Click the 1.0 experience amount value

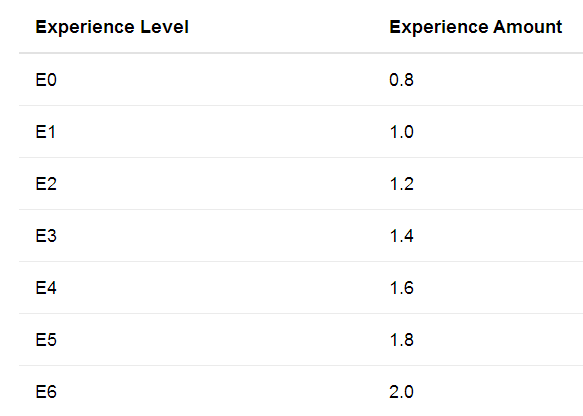pyautogui.click(x=401, y=132)
